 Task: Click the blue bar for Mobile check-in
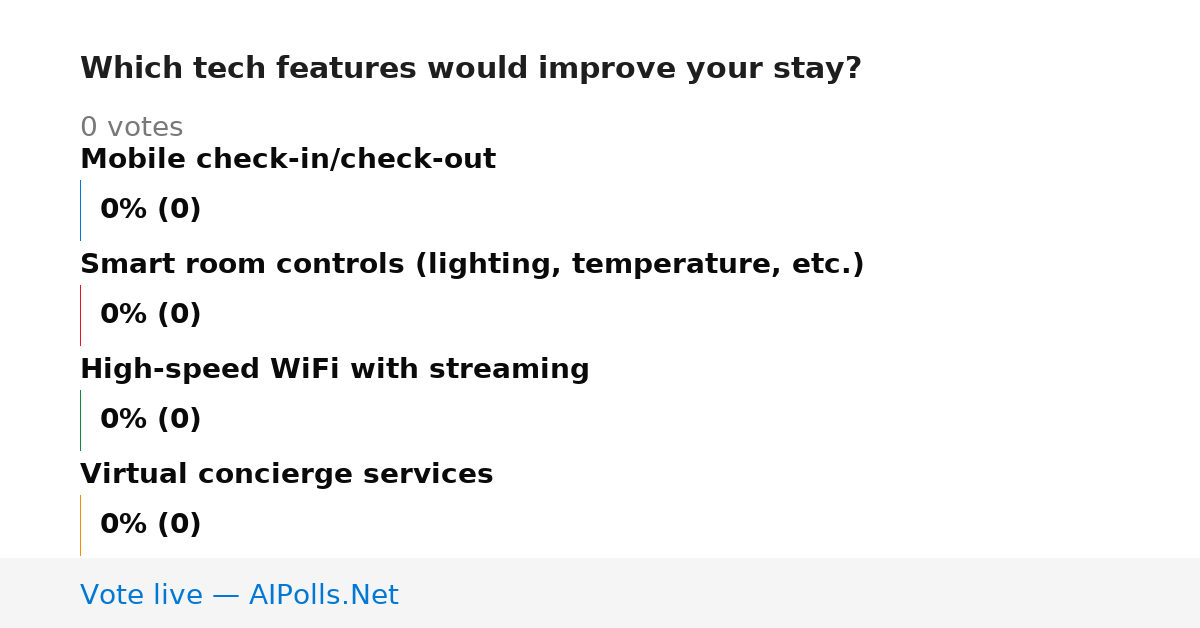81,210
